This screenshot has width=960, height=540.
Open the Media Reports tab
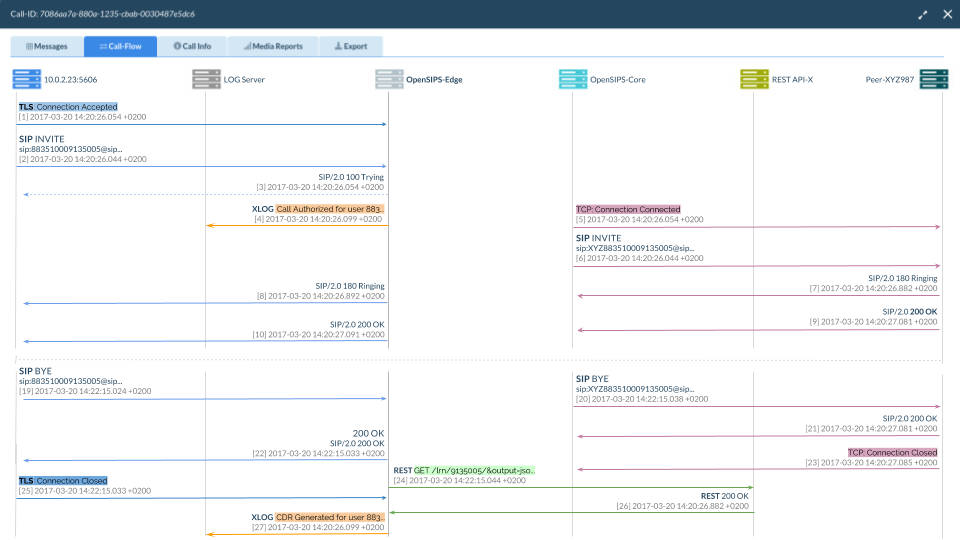tap(273, 46)
